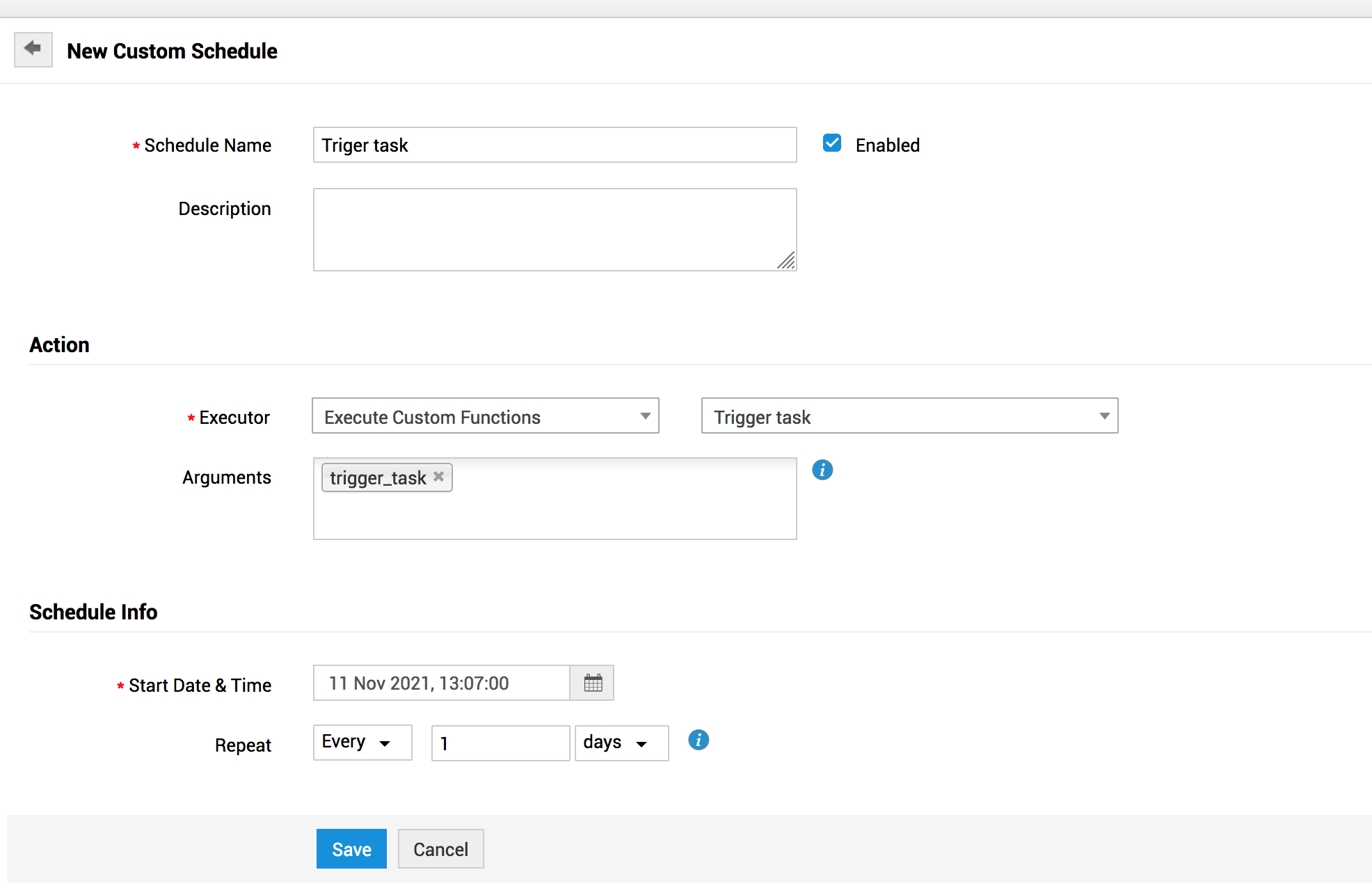Viewport: 1372px width, 895px height.
Task: Click the Arguments info icon
Action: click(822, 470)
